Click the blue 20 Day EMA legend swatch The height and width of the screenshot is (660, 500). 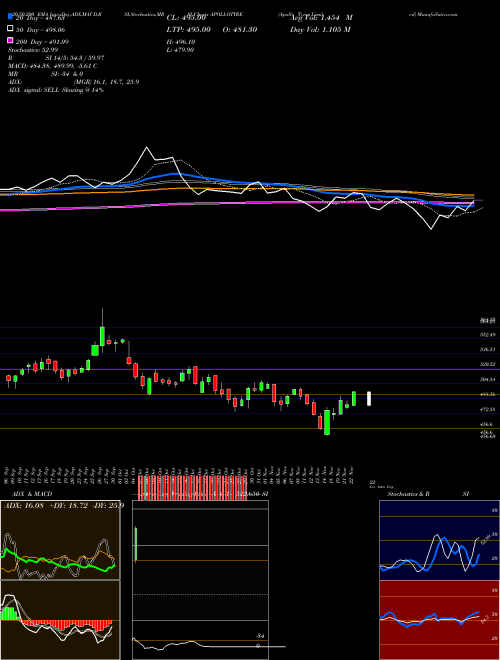tap(11, 17)
